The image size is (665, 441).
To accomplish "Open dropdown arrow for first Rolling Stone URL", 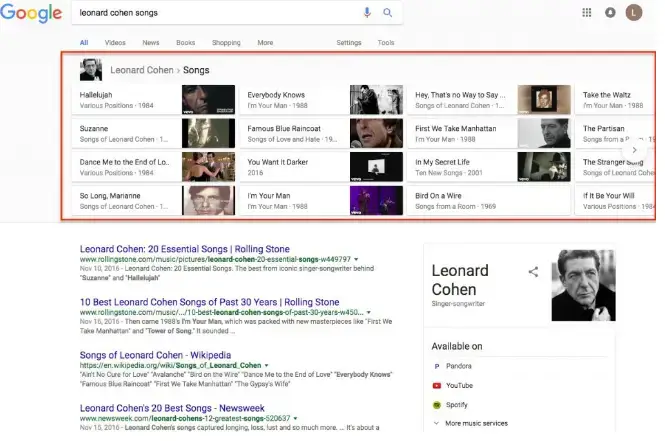I will click(x=356, y=259).
